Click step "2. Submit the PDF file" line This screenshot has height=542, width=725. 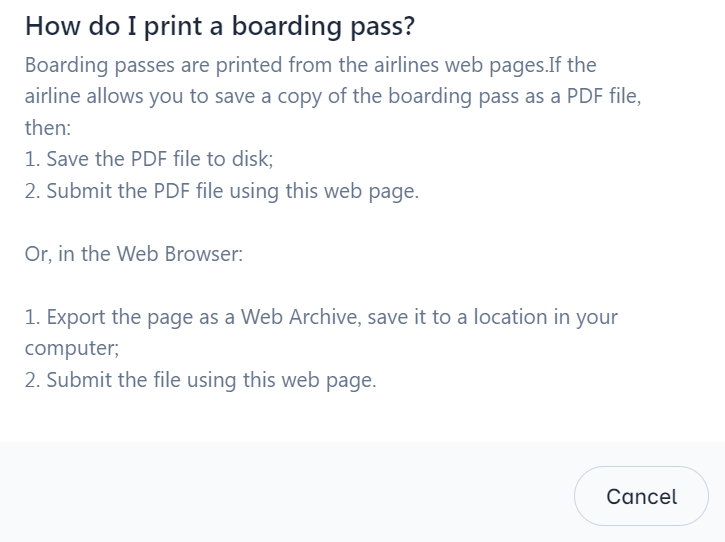tap(221, 191)
